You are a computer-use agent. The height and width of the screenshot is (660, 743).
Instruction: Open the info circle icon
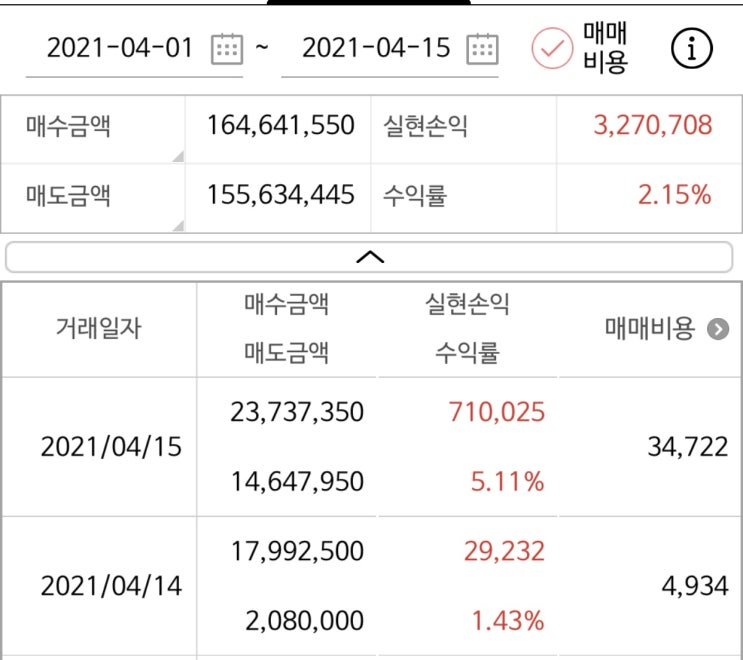click(x=691, y=48)
